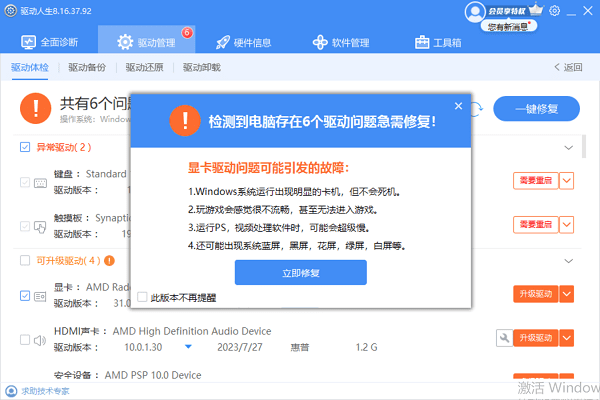
Task: Click the wrench repair icon for HDMI声卡
Action: click(x=504, y=338)
